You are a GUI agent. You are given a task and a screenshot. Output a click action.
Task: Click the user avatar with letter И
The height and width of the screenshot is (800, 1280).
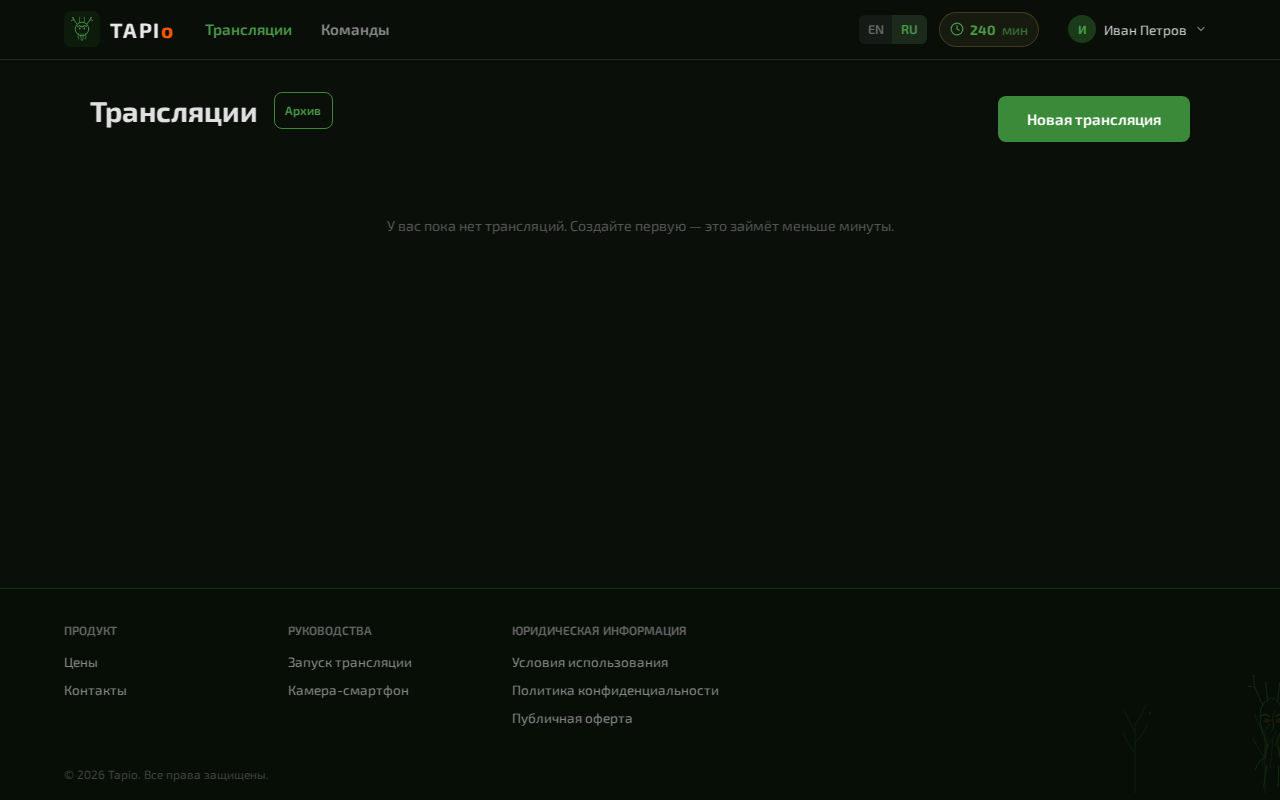[x=1082, y=29]
